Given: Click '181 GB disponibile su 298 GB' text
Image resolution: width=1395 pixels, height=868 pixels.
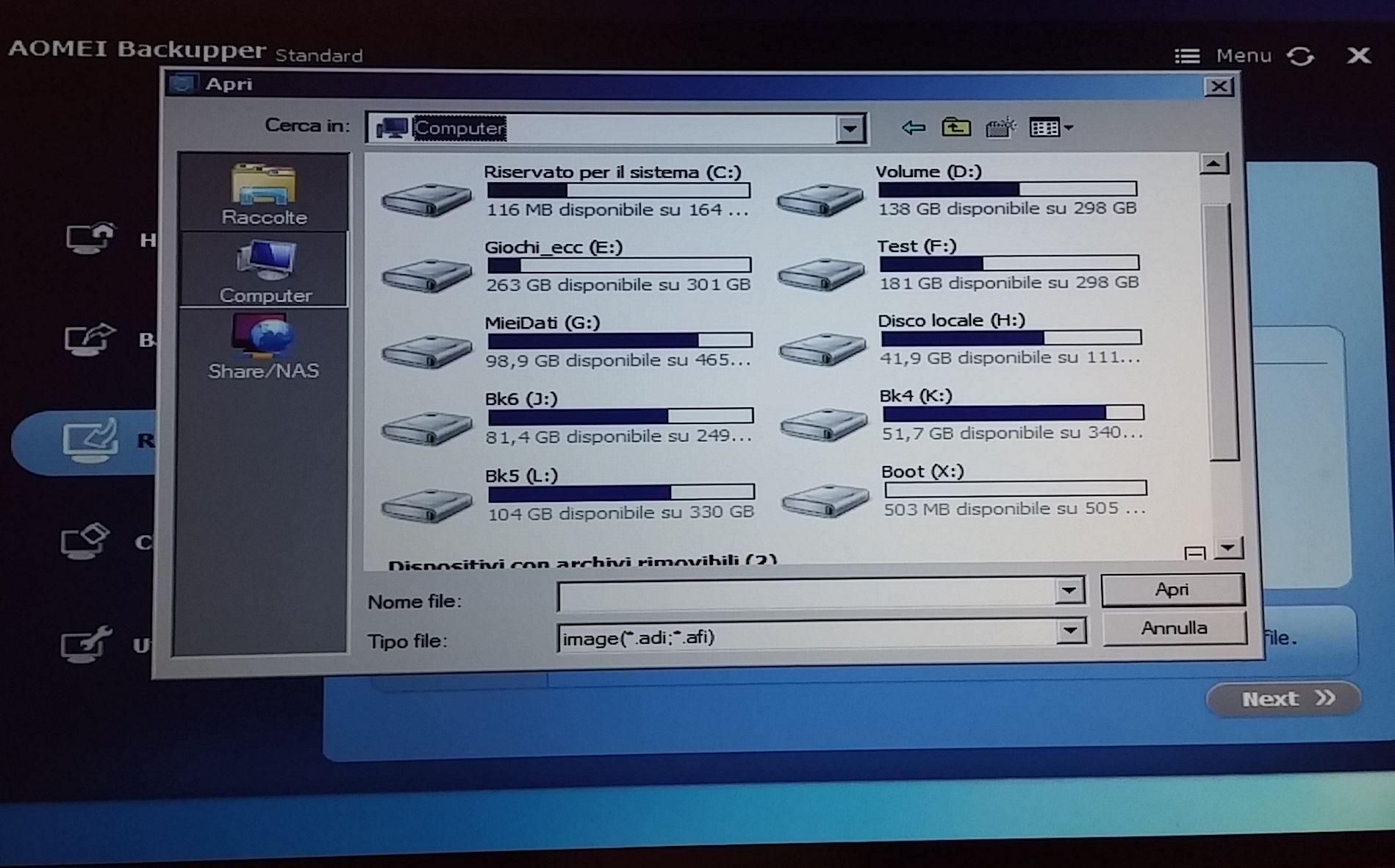Looking at the screenshot, I should [1009, 283].
